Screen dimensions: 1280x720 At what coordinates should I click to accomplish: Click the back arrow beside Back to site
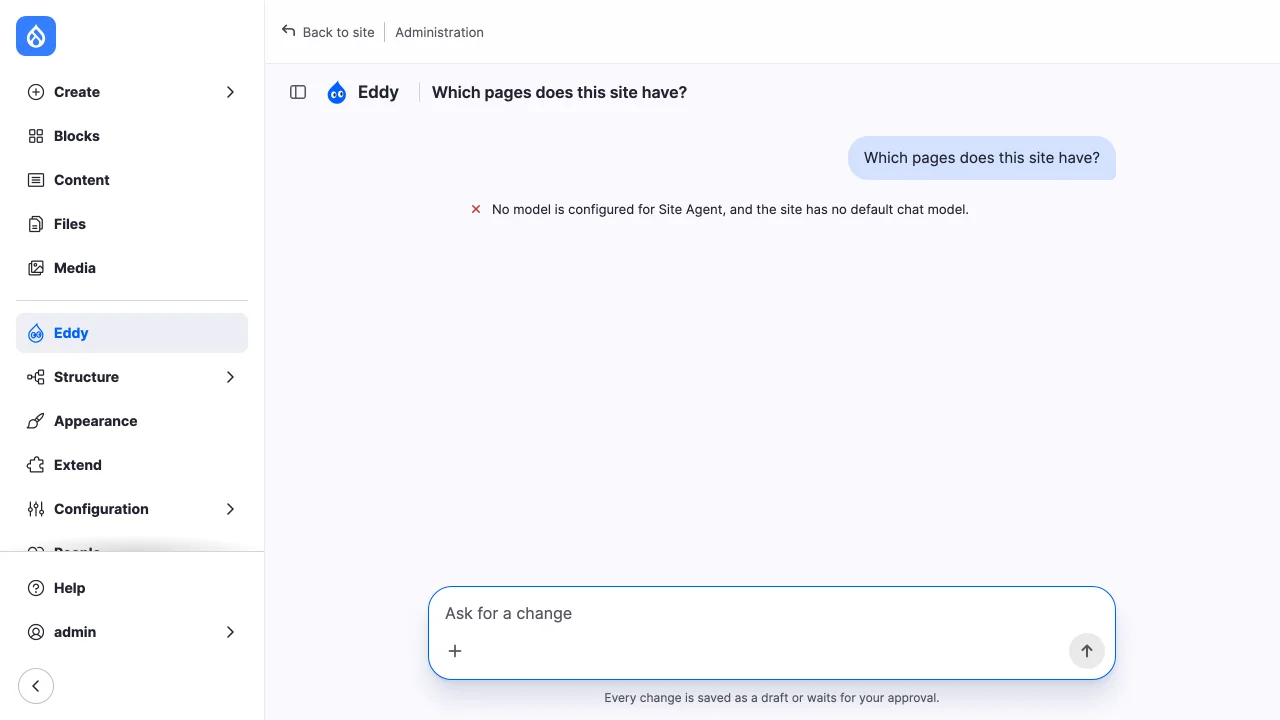pos(289,31)
